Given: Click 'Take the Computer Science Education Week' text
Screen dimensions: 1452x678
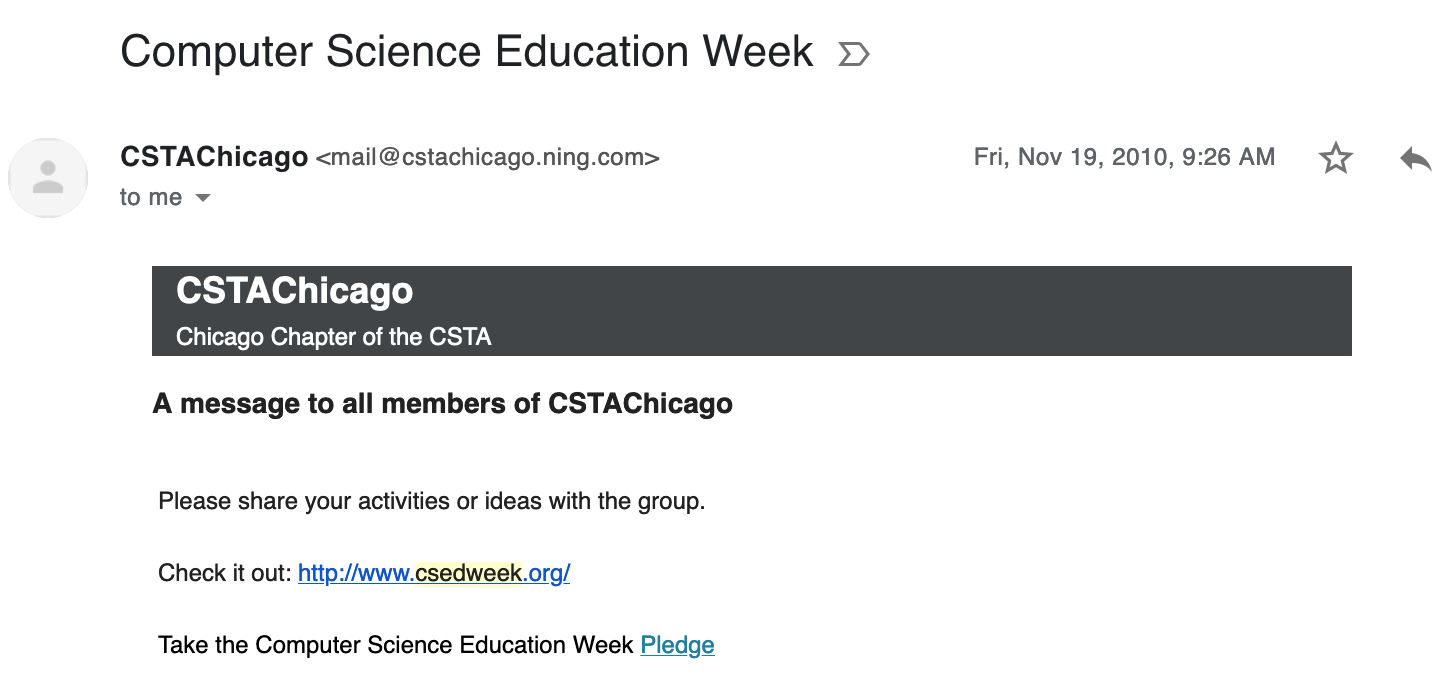Looking at the screenshot, I should 396,645.
